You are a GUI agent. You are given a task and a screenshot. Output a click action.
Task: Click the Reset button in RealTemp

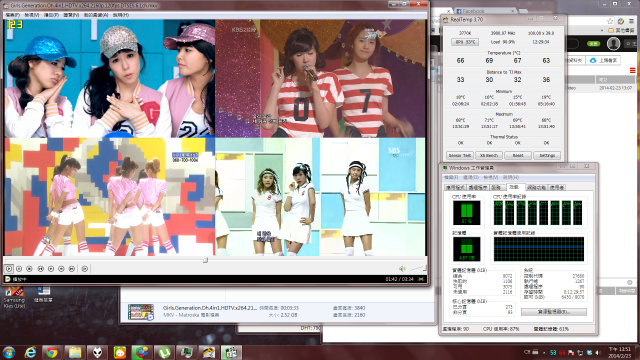click(x=518, y=156)
